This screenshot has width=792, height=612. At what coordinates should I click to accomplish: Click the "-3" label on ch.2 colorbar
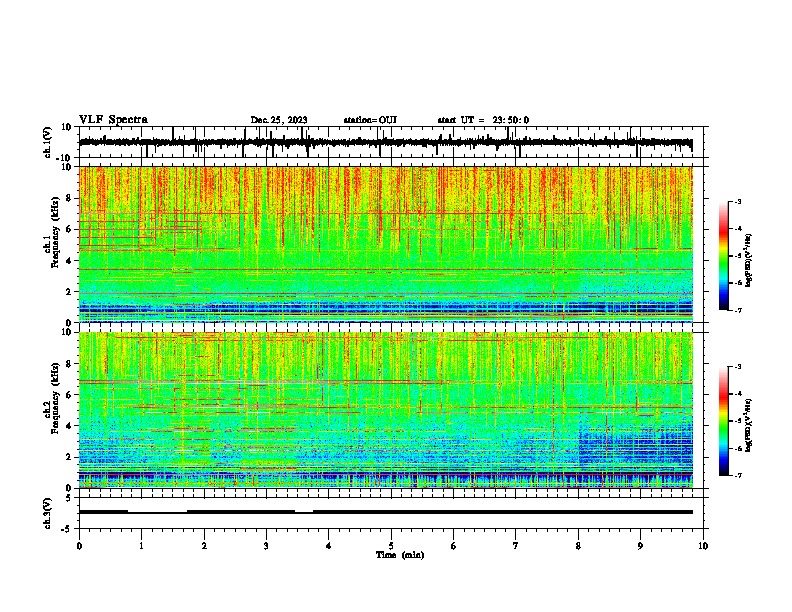(x=737, y=367)
